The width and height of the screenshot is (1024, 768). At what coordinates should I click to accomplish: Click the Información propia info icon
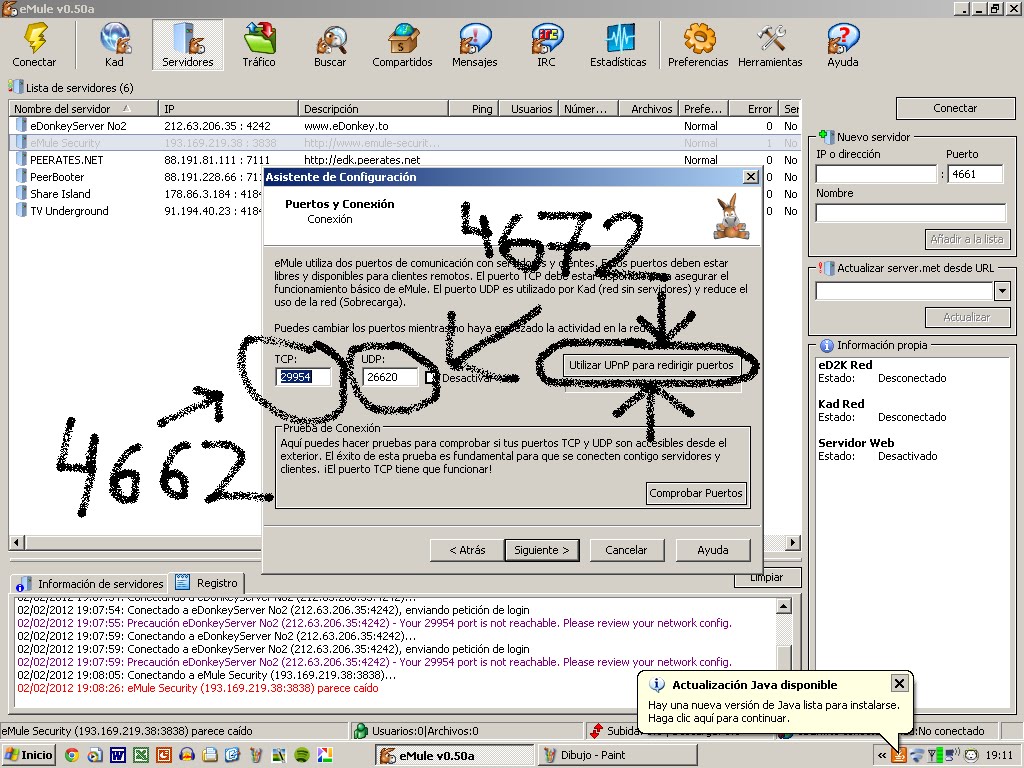click(827, 345)
